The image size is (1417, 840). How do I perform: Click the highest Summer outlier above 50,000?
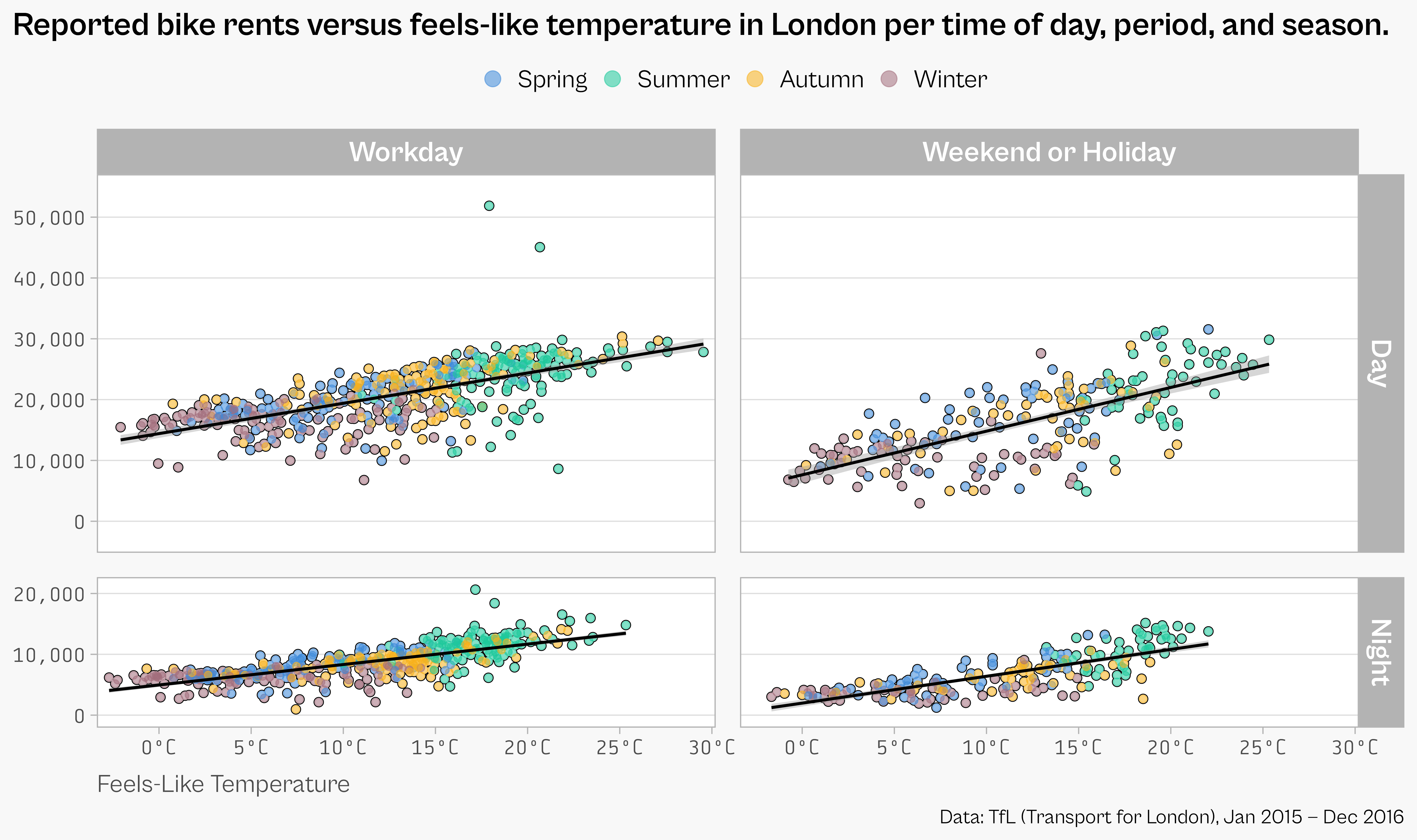click(489, 205)
